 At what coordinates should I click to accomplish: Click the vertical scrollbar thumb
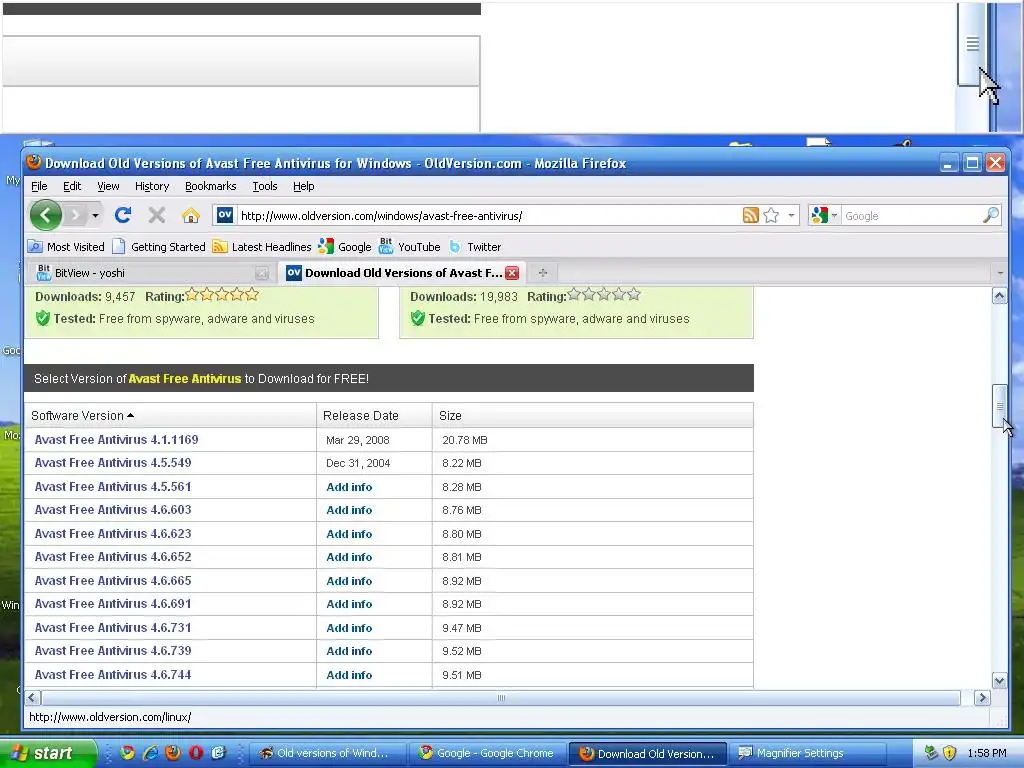tap(999, 406)
